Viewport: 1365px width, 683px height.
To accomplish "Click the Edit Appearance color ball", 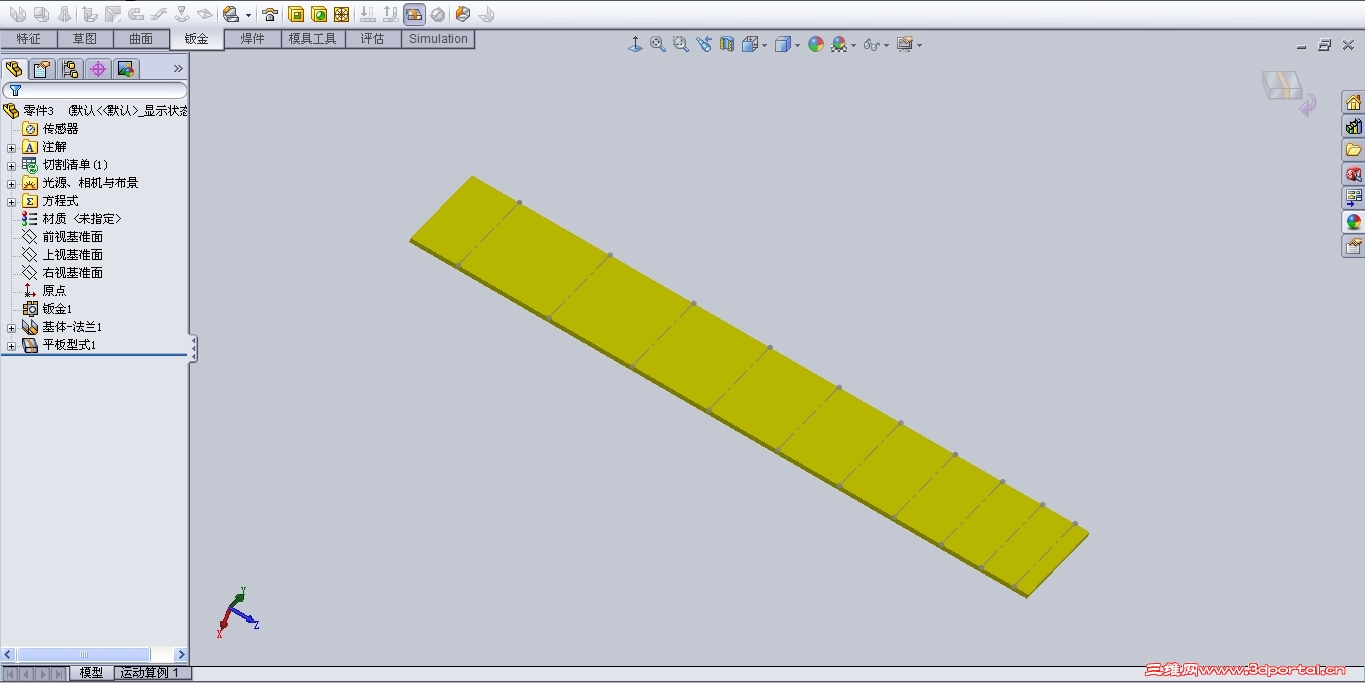I will (x=816, y=44).
